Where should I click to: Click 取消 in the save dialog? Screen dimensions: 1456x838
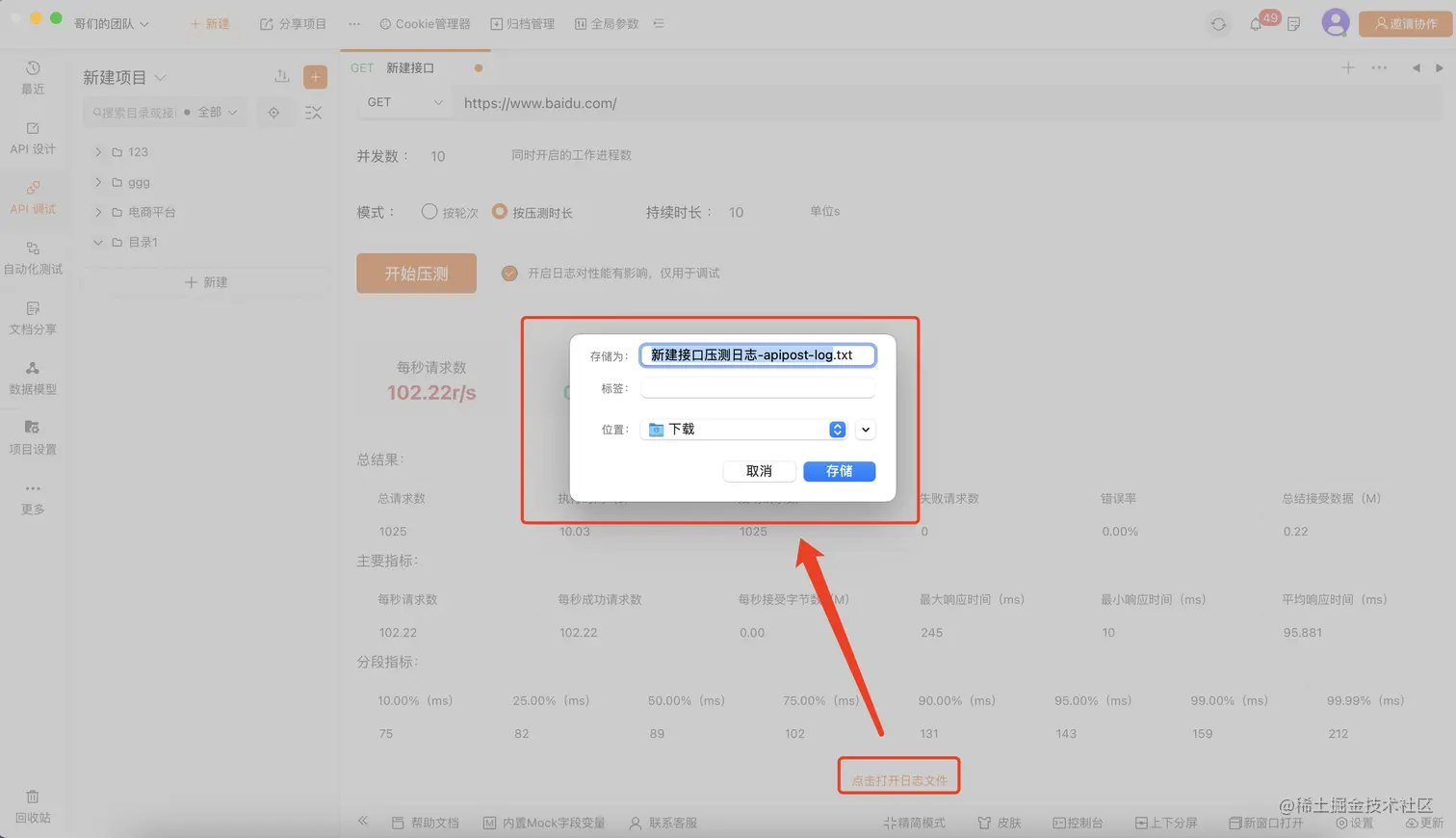click(759, 471)
